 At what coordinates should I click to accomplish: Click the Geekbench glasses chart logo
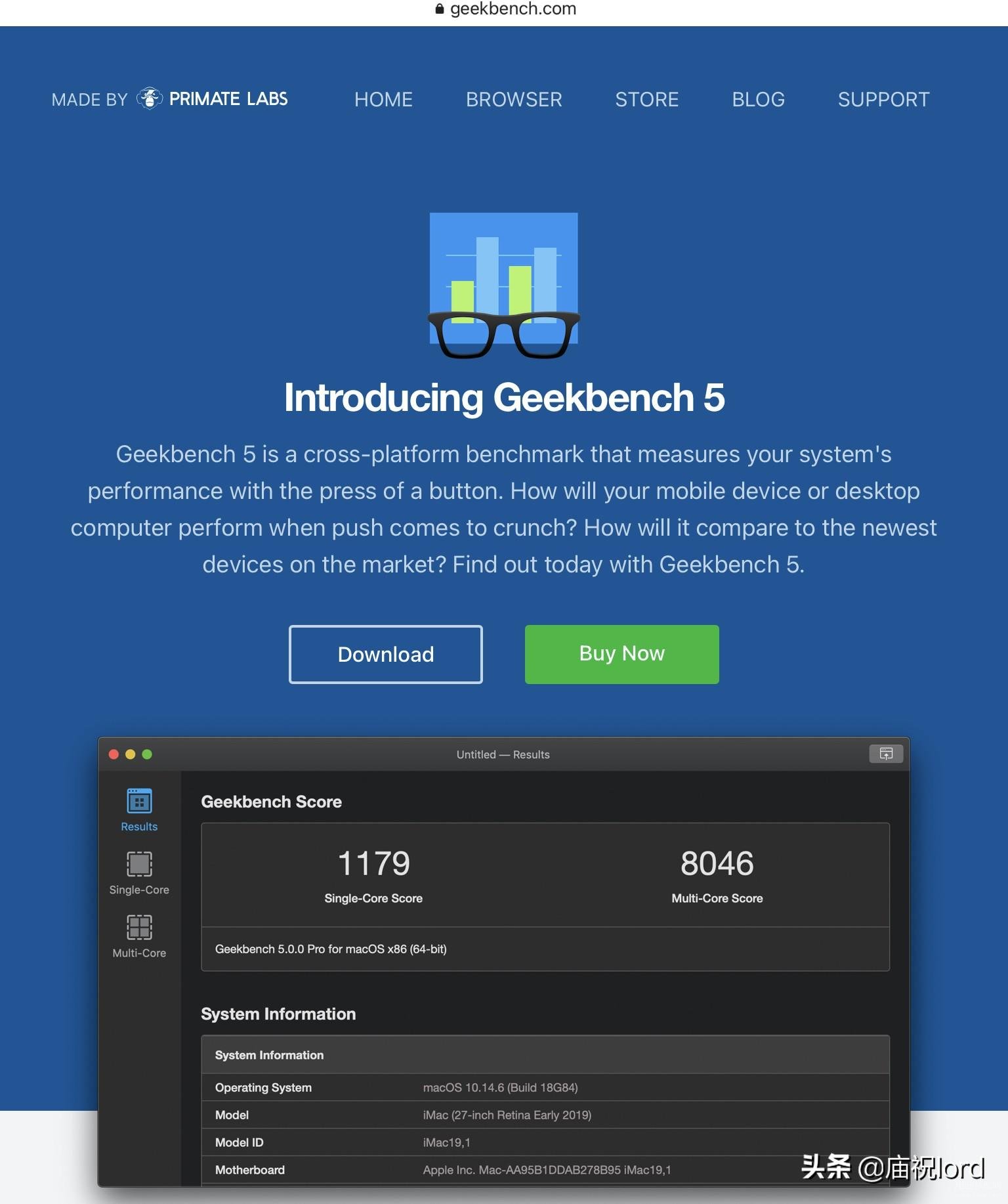click(503, 286)
